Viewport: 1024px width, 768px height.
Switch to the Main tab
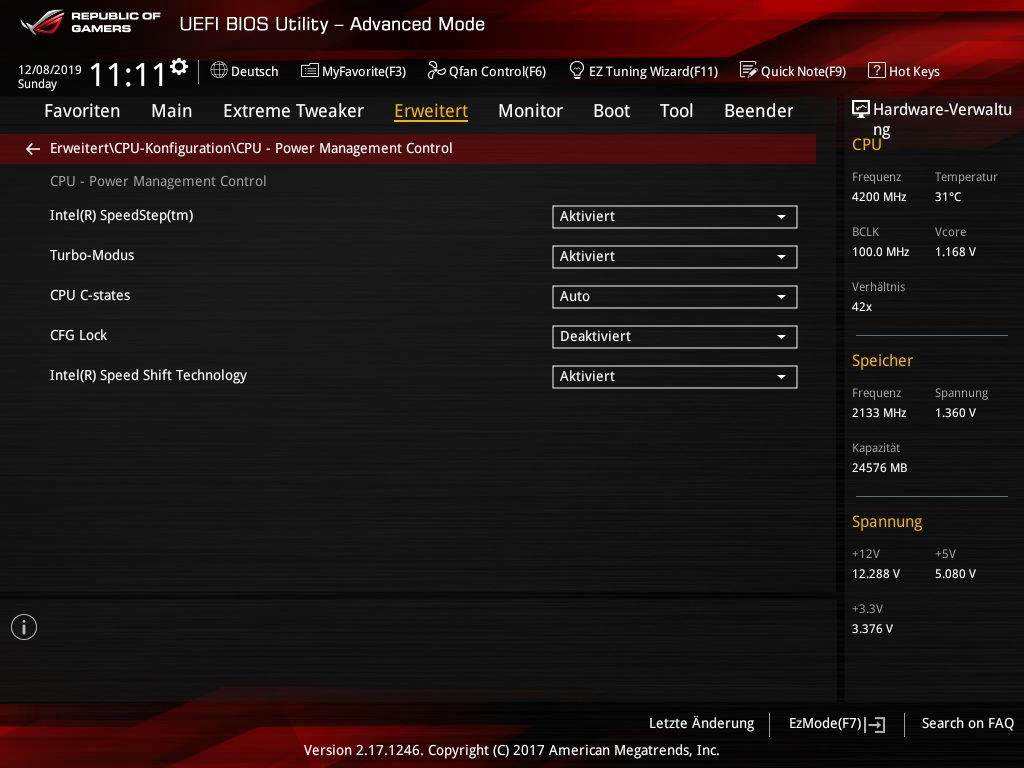click(172, 111)
